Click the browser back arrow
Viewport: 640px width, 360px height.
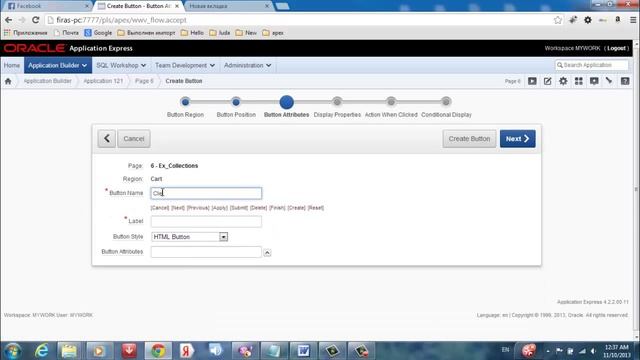[9, 20]
